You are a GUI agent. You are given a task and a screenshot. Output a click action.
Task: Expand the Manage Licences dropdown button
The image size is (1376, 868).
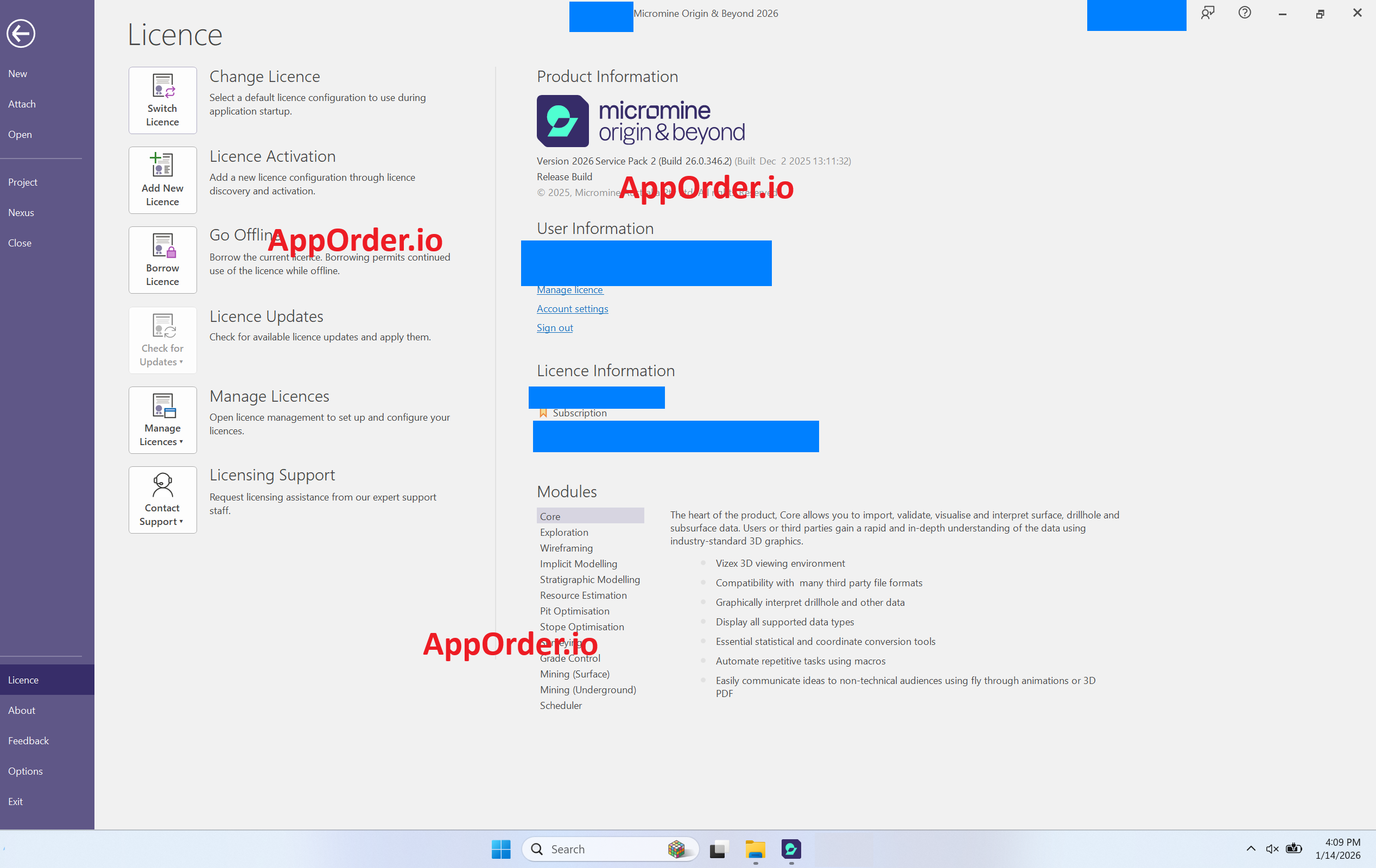click(x=162, y=420)
